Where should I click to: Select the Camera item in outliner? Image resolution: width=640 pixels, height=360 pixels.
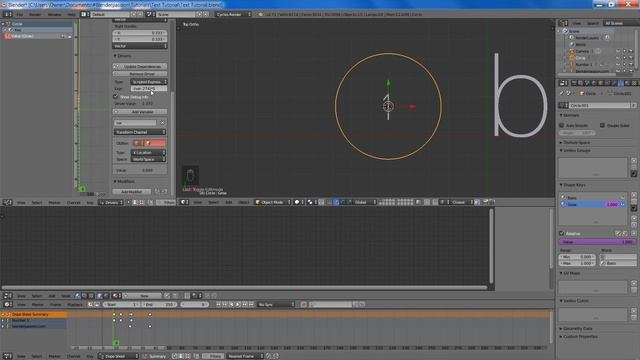pyautogui.click(x=582, y=51)
